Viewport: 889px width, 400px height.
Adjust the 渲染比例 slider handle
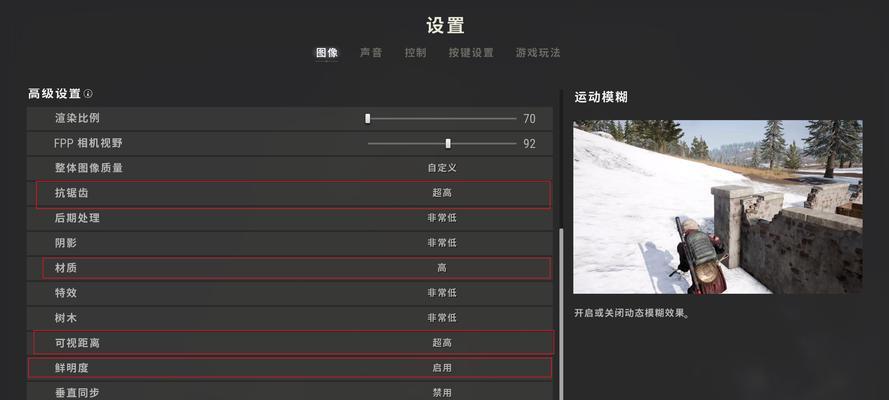click(367, 118)
